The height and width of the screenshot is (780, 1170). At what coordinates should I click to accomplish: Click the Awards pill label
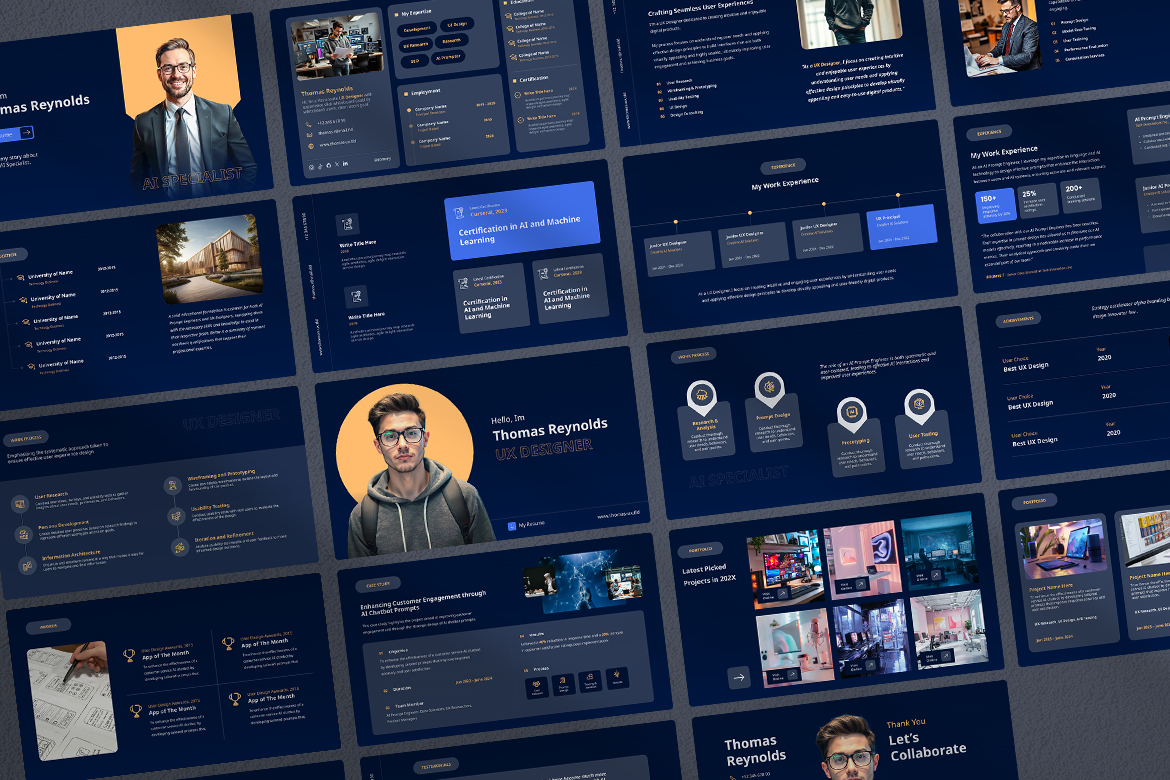click(x=49, y=626)
